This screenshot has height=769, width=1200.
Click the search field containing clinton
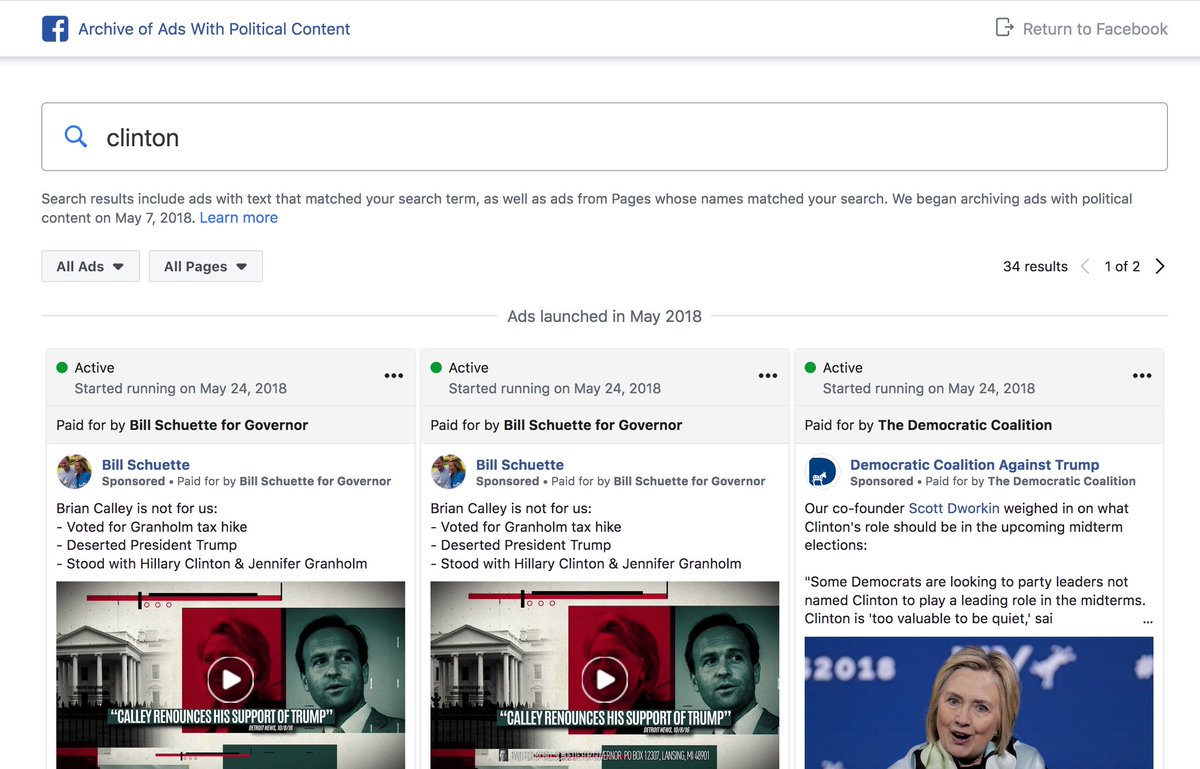[x=604, y=137]
